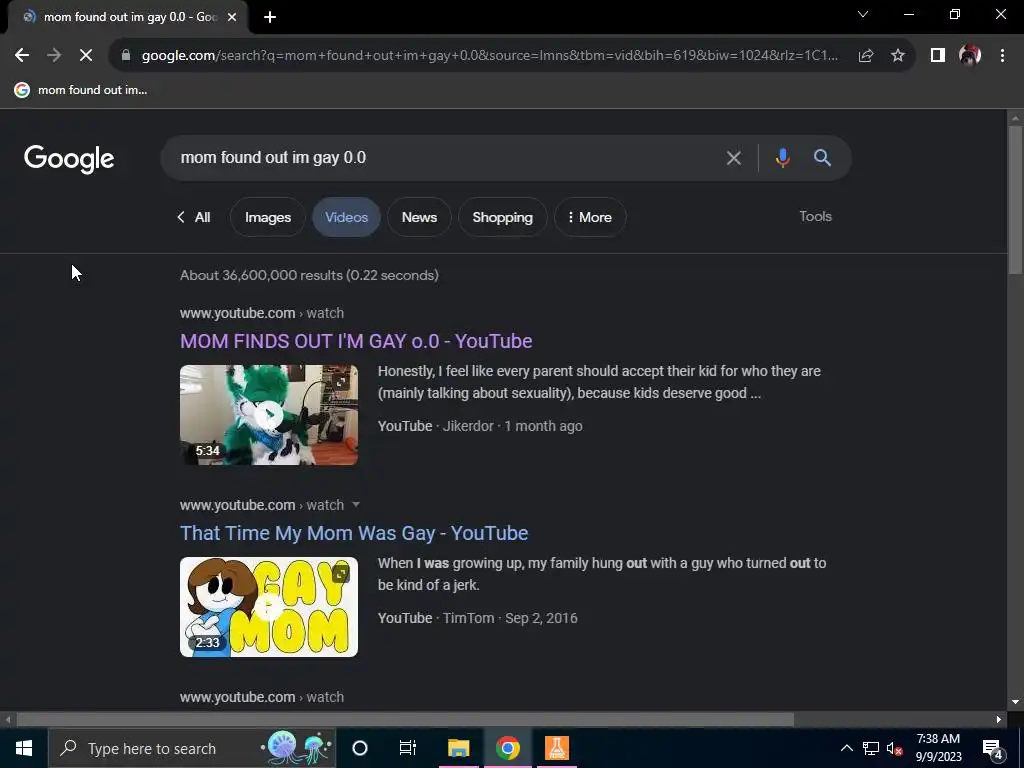Click the 'mom found out im...' bookmark
Viewport: 1024px width, 768px height.
click(x=81, y=90)
